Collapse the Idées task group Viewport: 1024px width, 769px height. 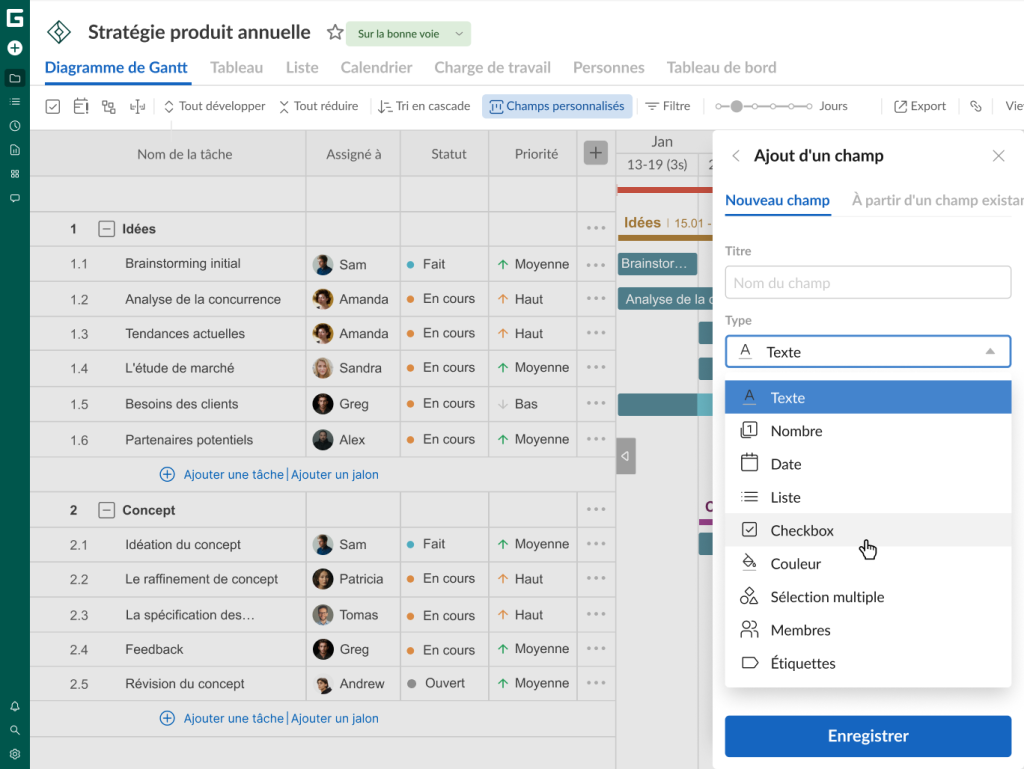pos(106,229)
